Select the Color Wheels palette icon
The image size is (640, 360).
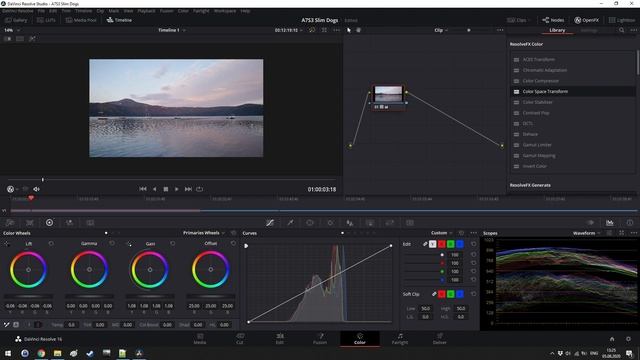(49, 222)
